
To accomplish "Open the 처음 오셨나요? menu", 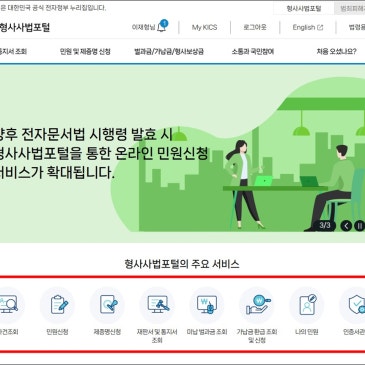I will tap(336, 51).
